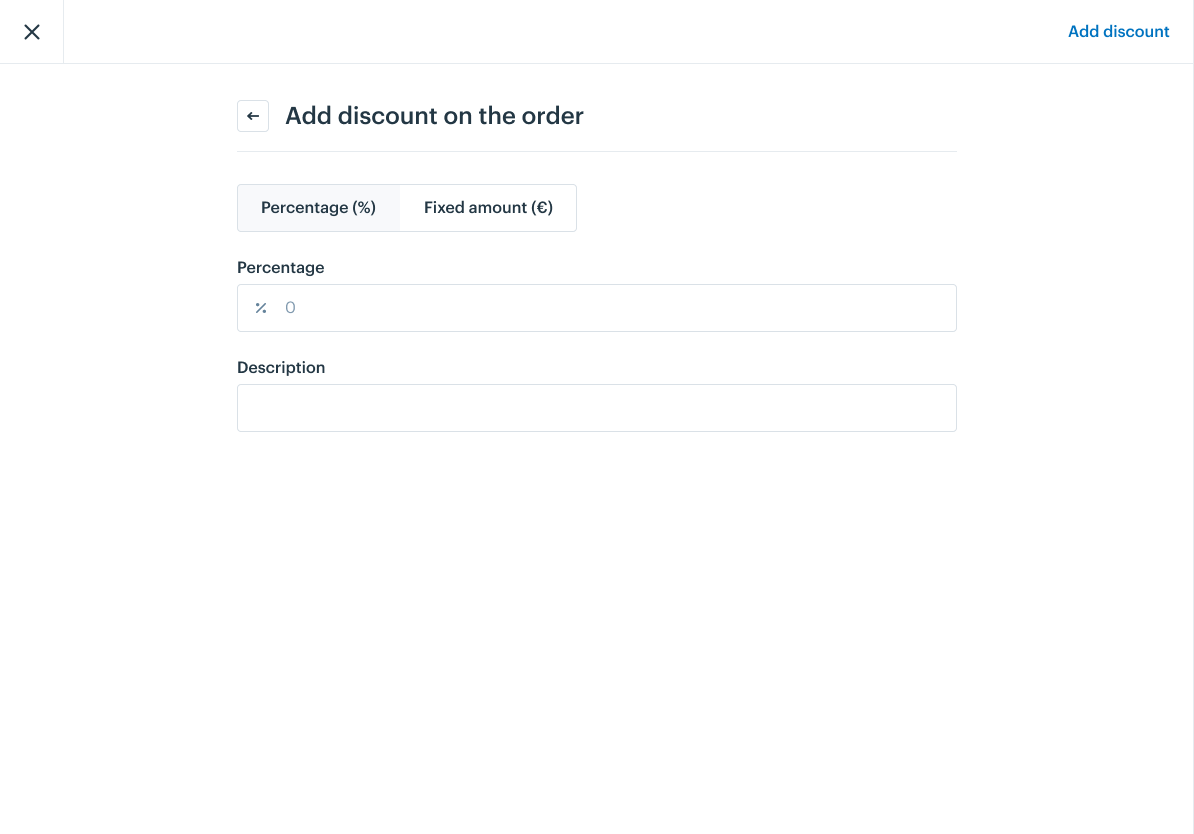Choose the euro fixed amount discount option
This screenshot has height=834, width=1194.
pyautogui.click(x=488, y=208)
